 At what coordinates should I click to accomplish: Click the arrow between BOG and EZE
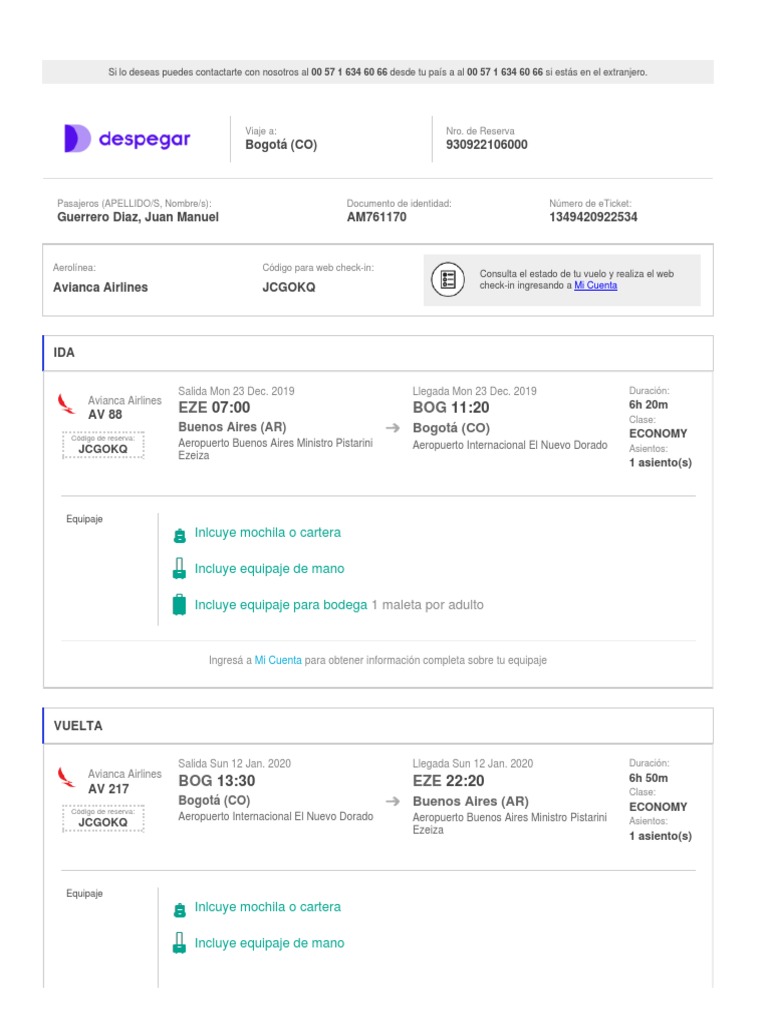pyautogui.click(x=393, y=802)
